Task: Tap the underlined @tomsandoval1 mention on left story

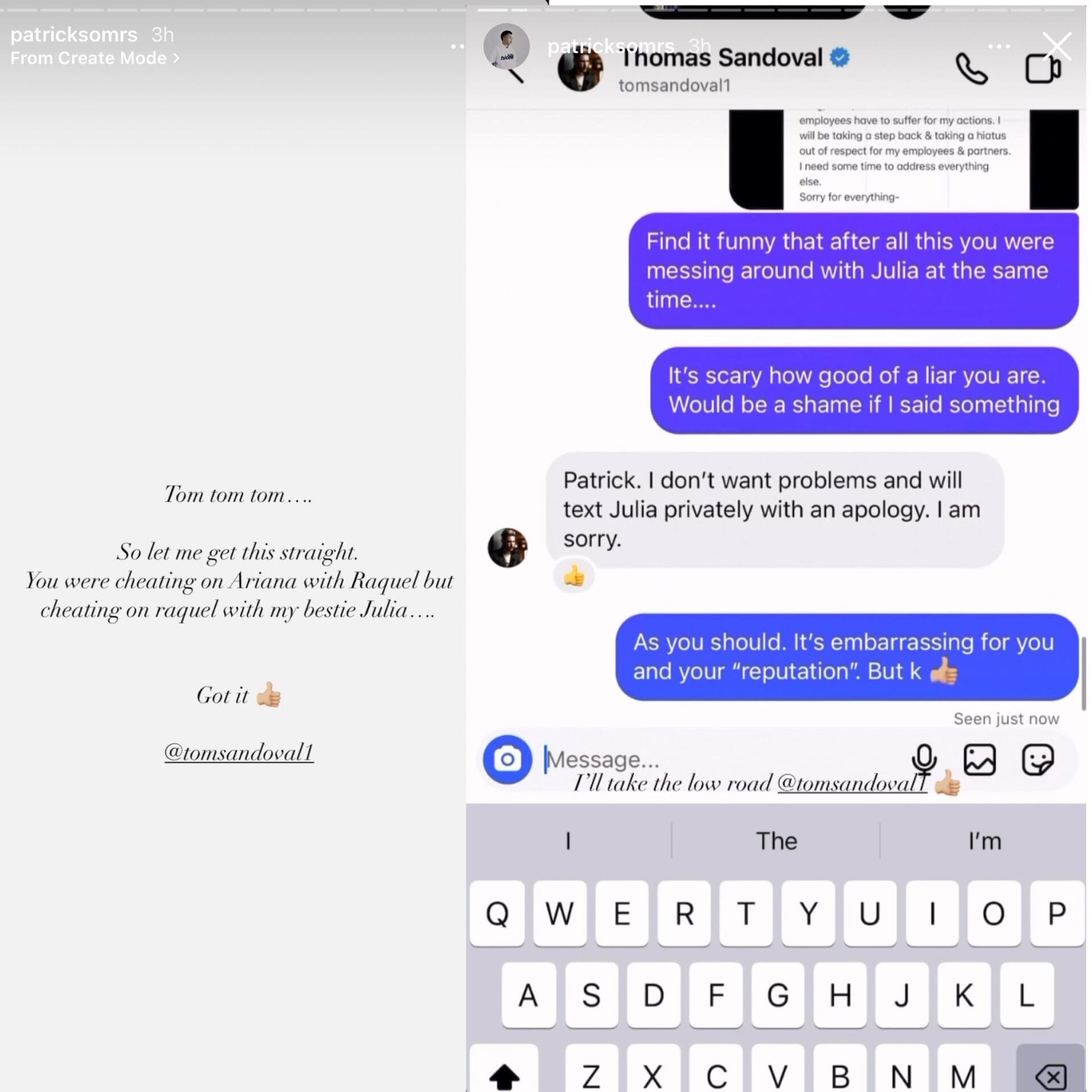Action: 239,752
